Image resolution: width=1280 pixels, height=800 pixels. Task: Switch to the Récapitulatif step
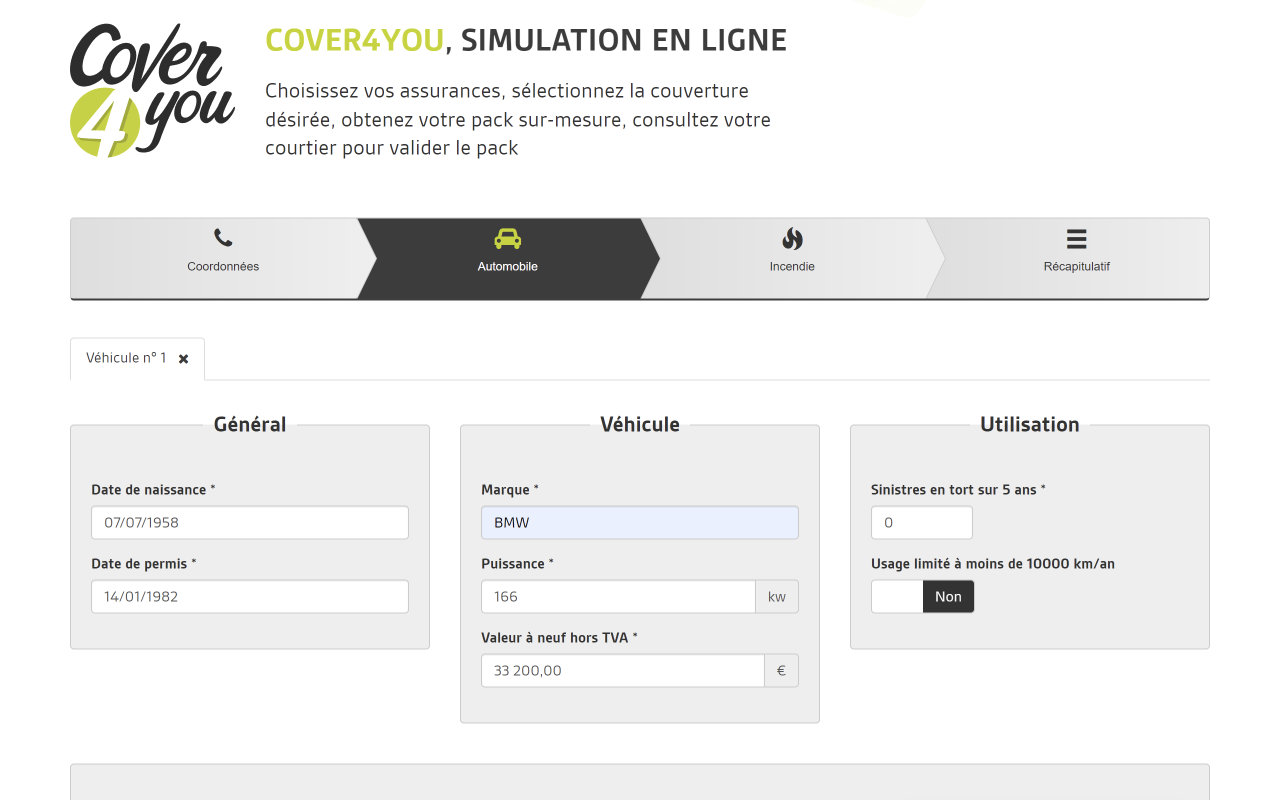tap(1076, 266)
